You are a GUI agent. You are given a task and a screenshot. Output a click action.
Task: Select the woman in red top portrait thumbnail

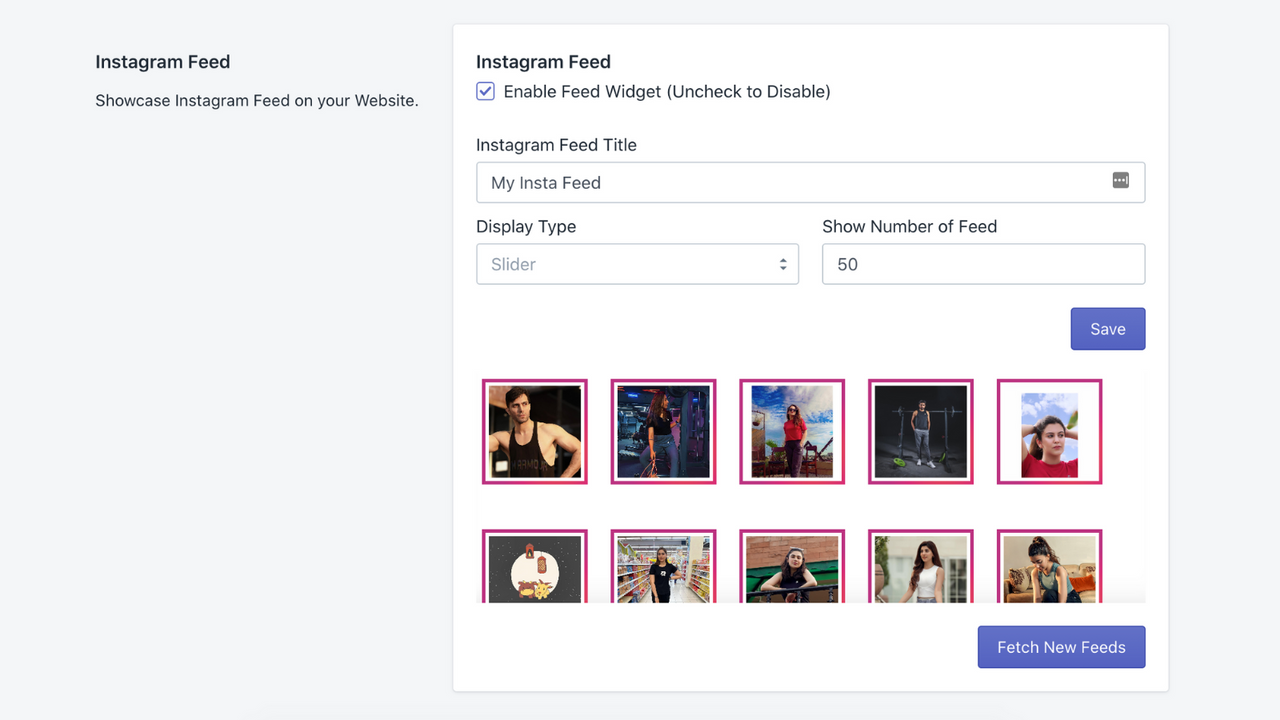pyautogui.click(x=1049, y=432)
